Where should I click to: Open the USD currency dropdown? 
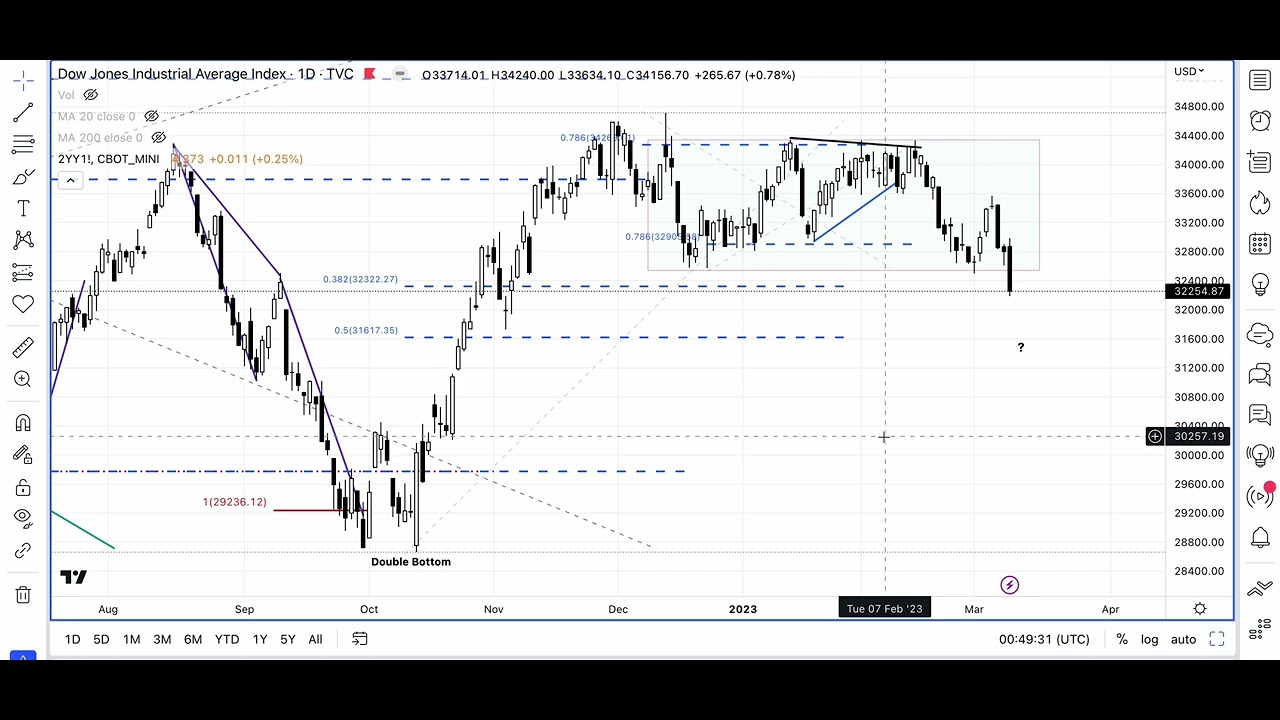click(x=1188, y=72)
